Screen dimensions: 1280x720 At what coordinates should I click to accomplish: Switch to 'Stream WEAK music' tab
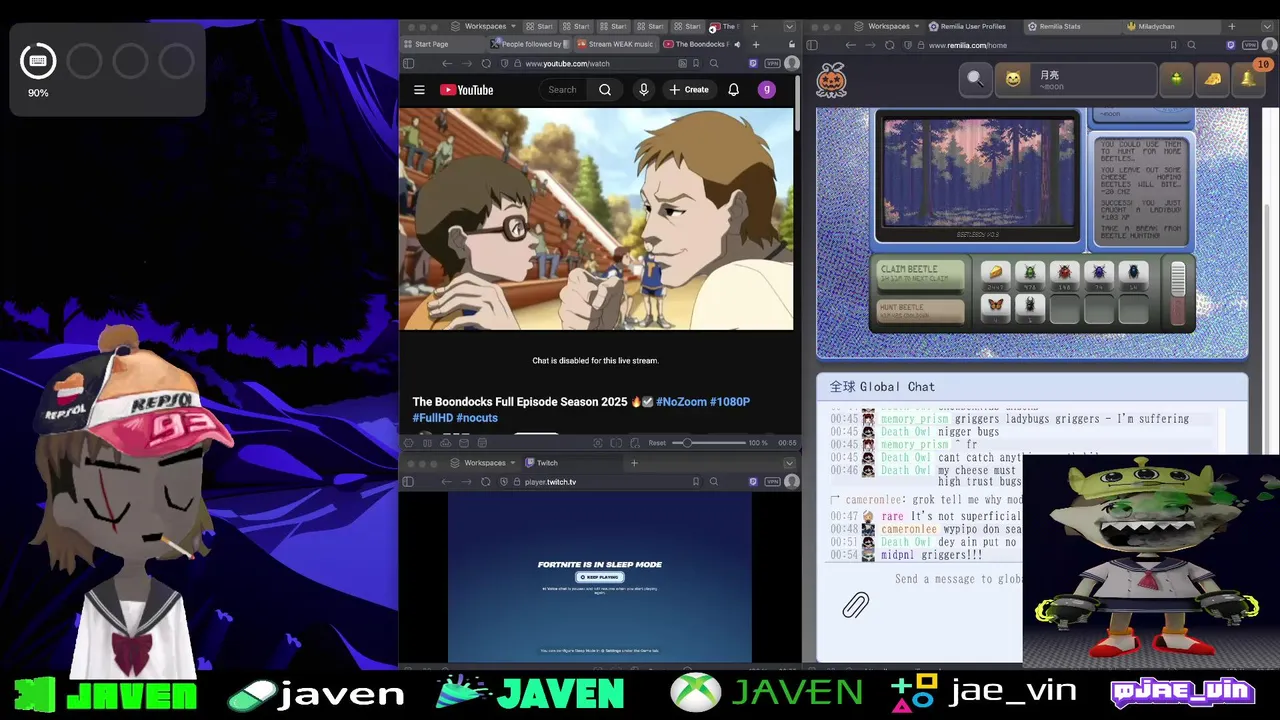[614, 44]
